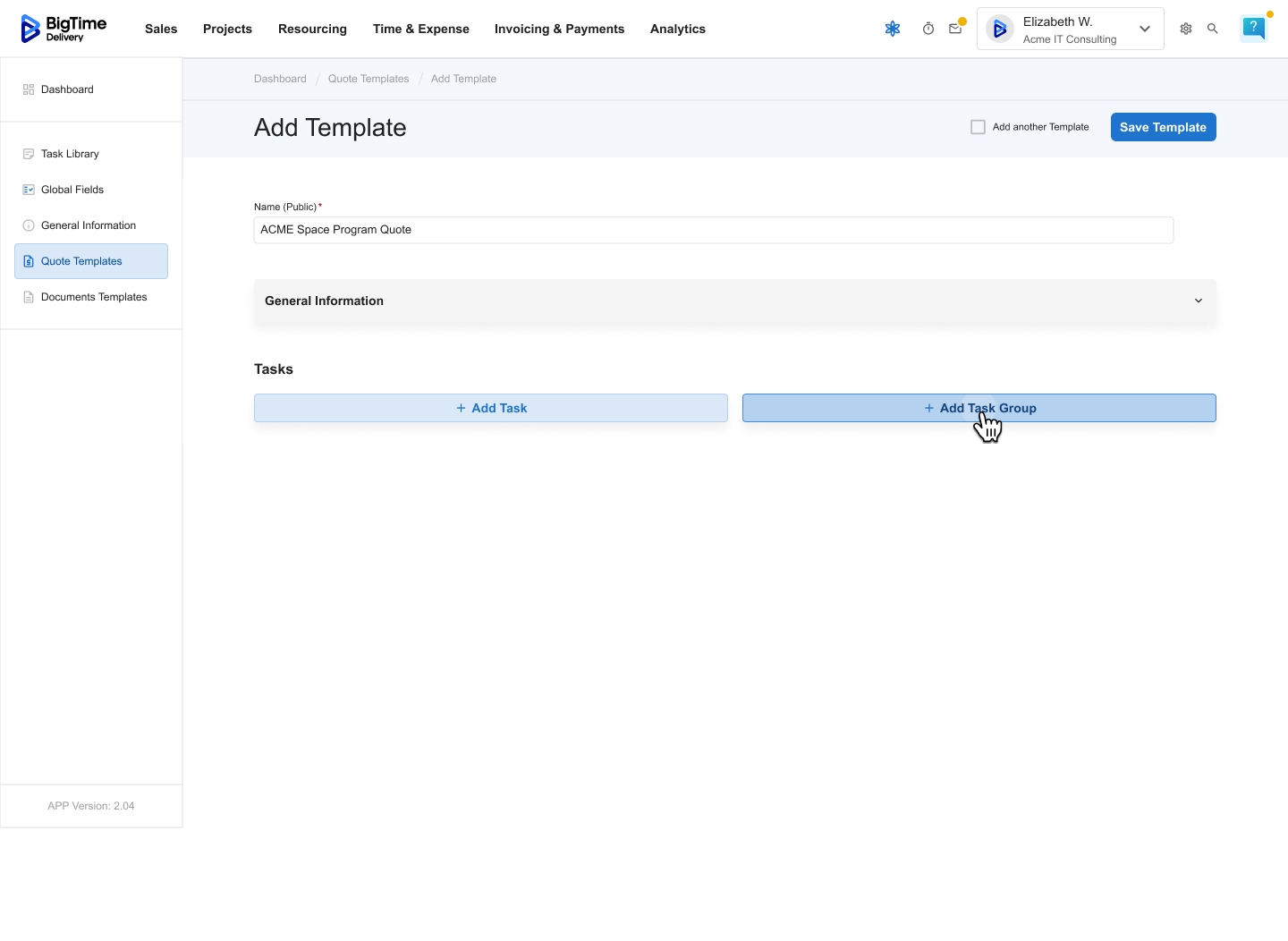Open the mail inbox icon
The width and height of the screenshot is (1288, 941).
pos(955,29)
